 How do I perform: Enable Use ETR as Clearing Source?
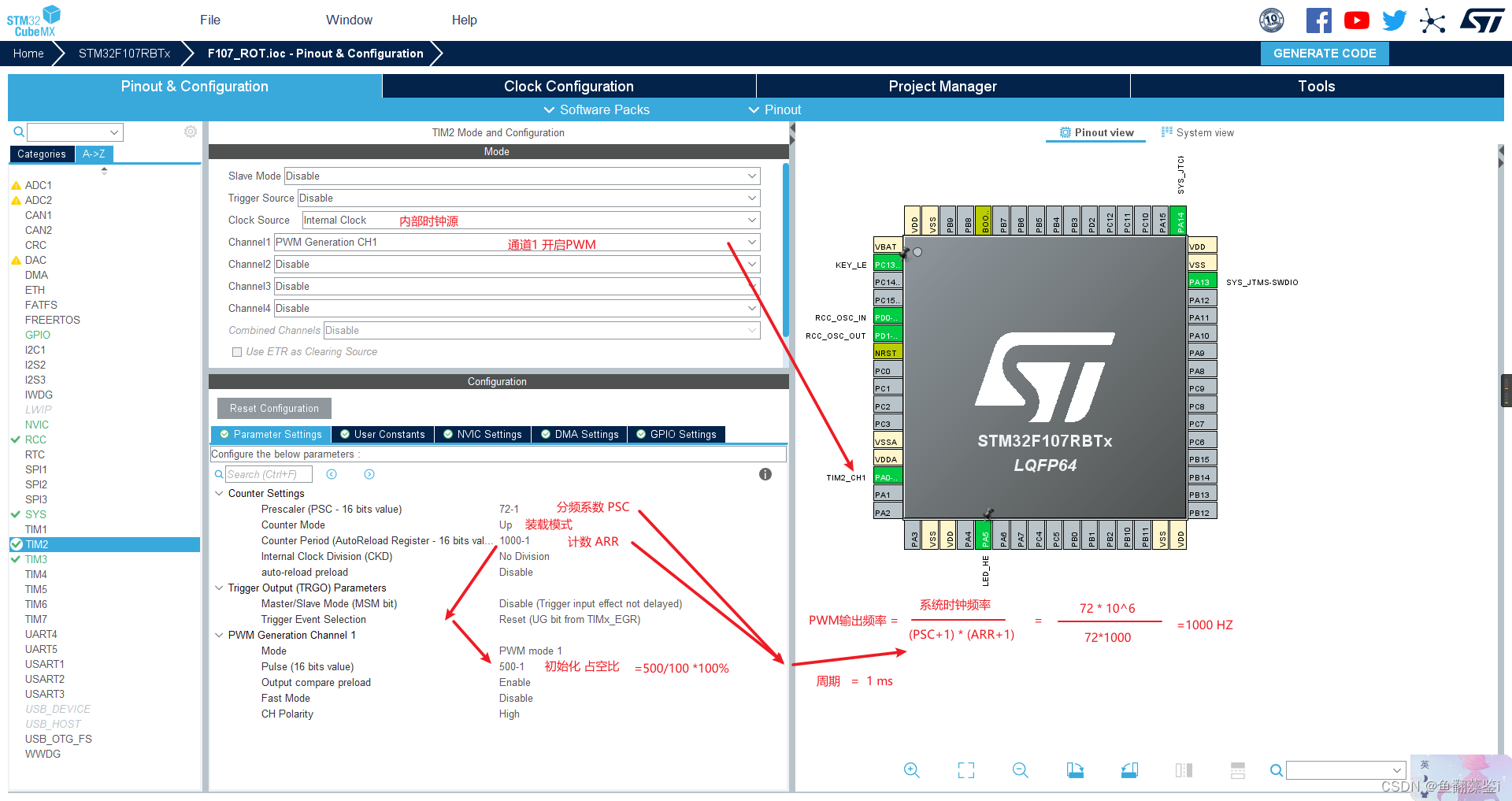coord(237,352)
